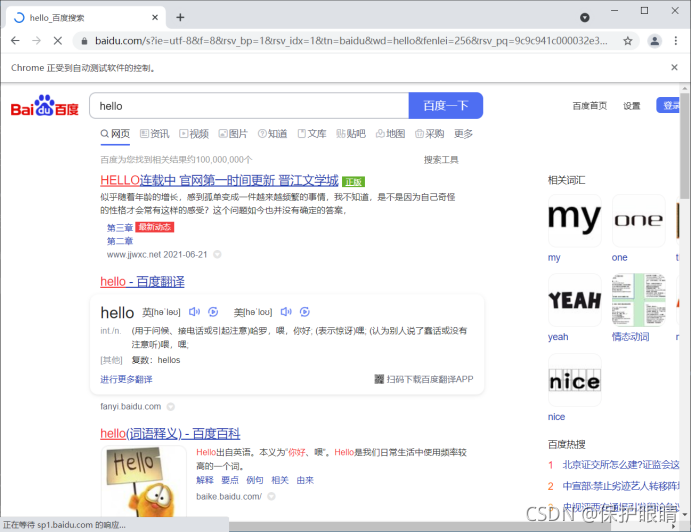Play American pronunciation speaker icon
The width and height of the screenshot is (692, 532).
(286, 312)
